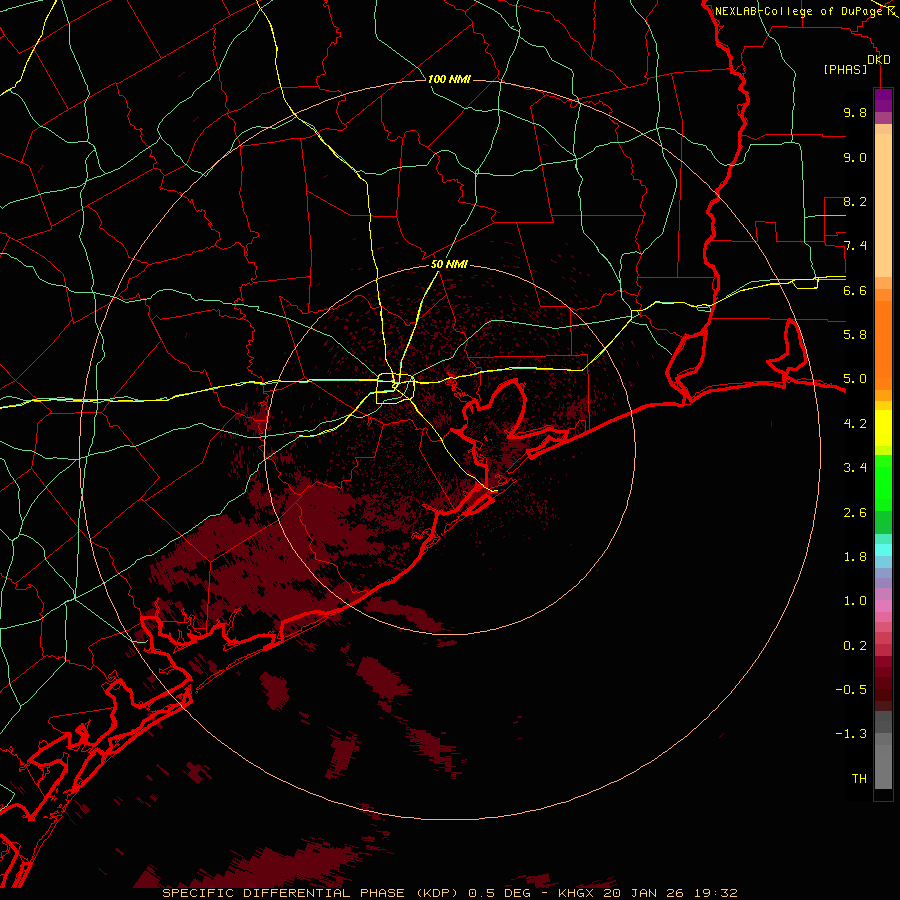The image size is (900, 900).
Task: Click the gray swatch at the color bar bottom
Action: pyautogui.click(x=883, y=766)
